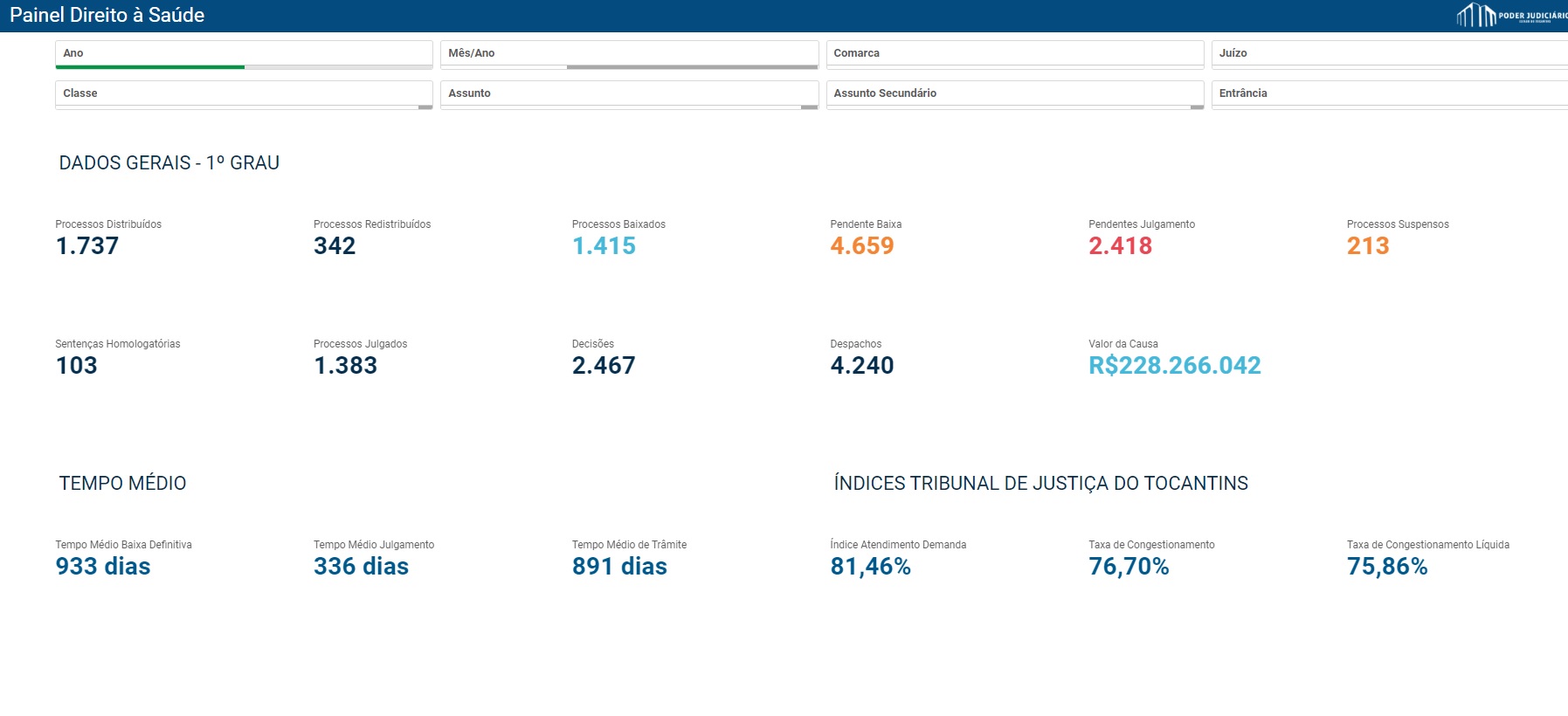Image resolution: width=1568 pixels, height=716 pixels.
Task: Select the Processos Distribuídos value 1.737
Action: point(87,246)
